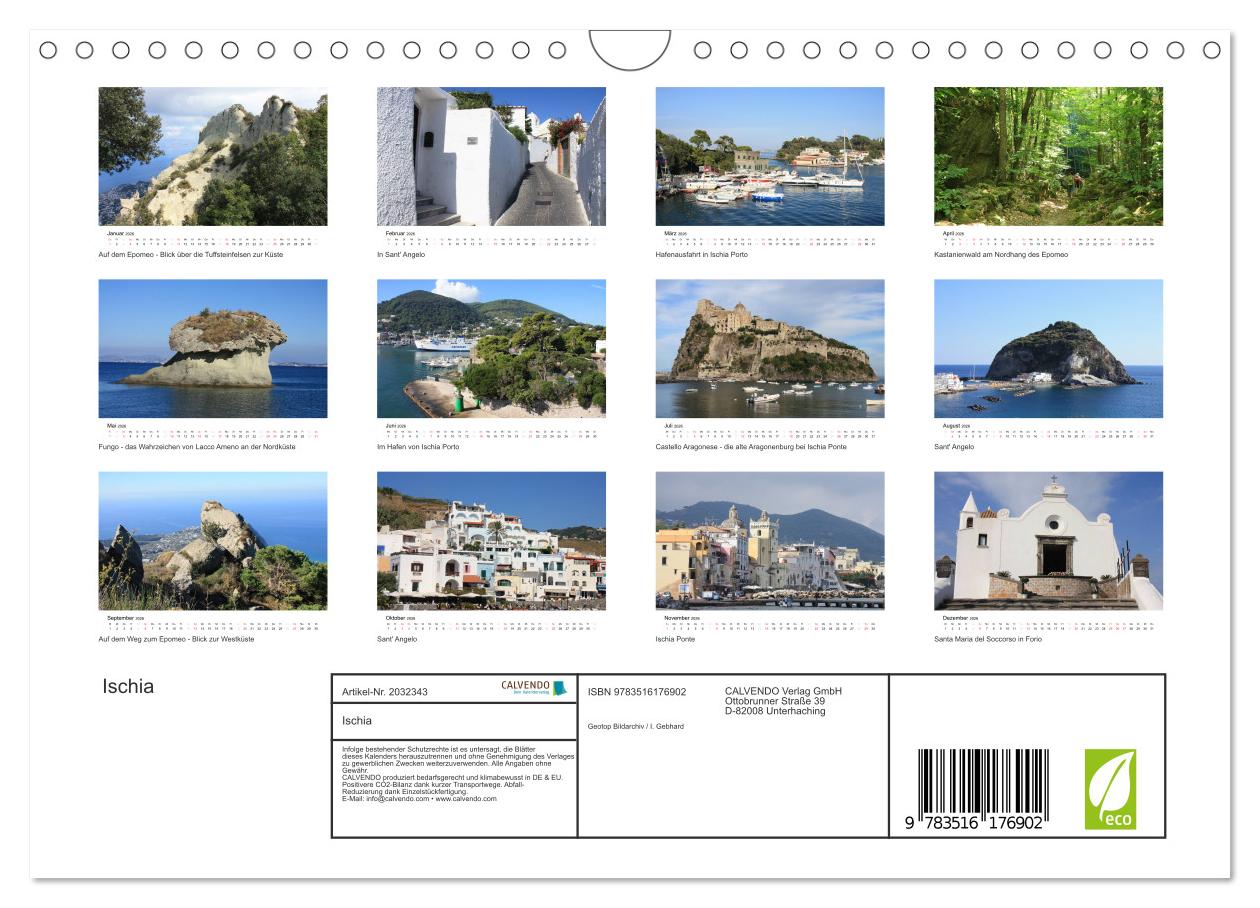The width and height of the screenshot is (1260, 908).
Task: Select the Februar Sant' Angelo alley photo
Action: 491,156
